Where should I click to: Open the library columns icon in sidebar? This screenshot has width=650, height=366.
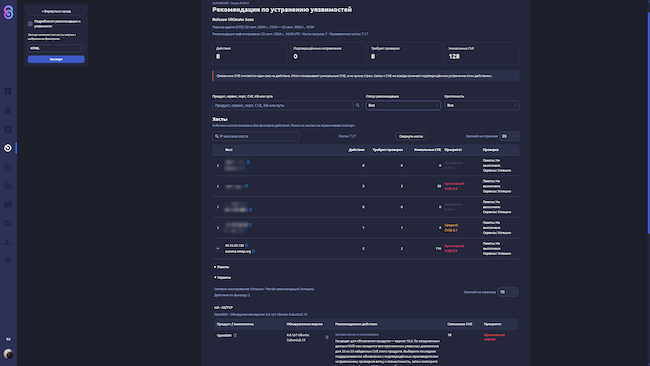8,204
